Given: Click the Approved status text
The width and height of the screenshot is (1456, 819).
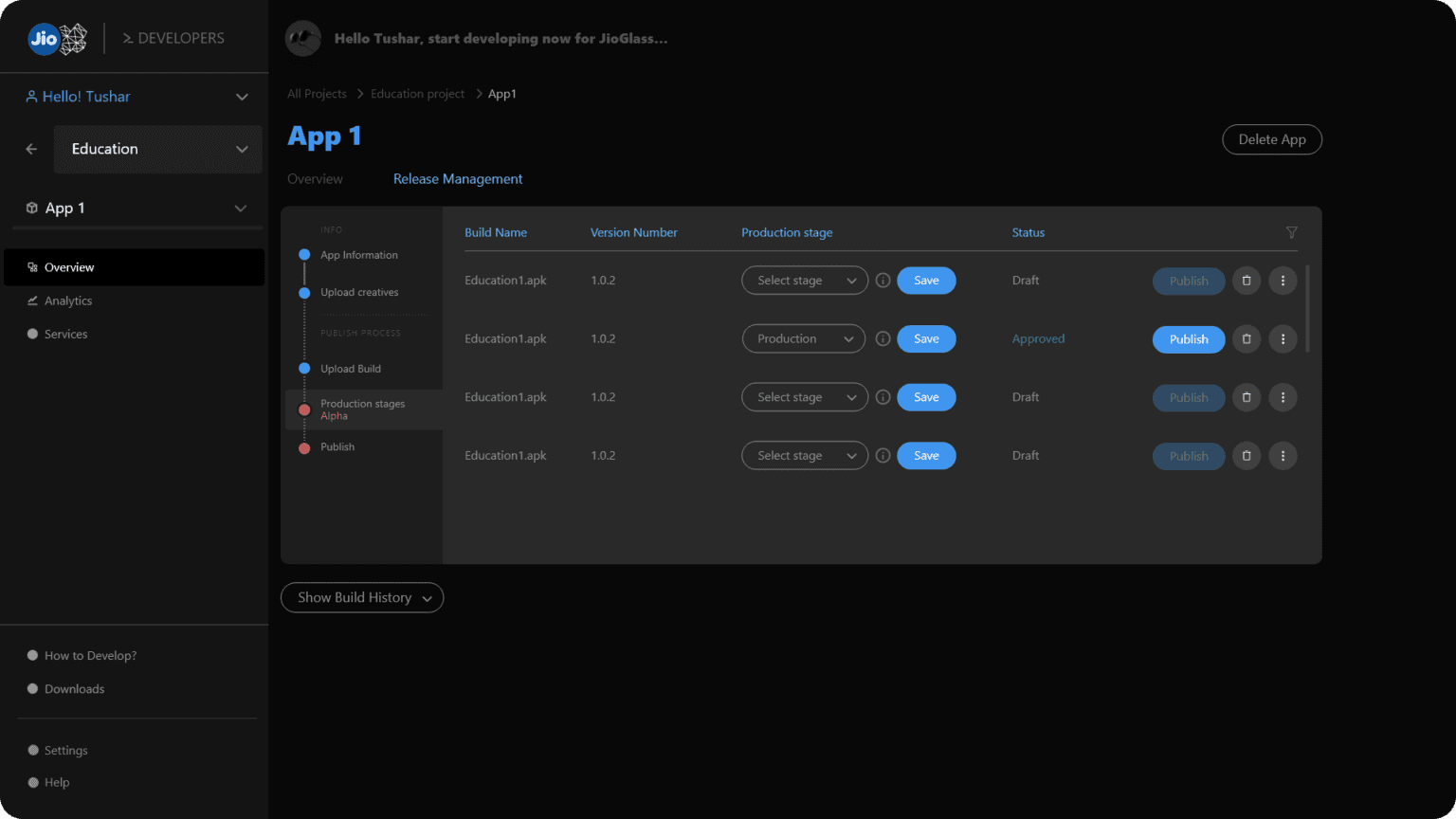Looking at the screenshot, I should point(1038,338).
